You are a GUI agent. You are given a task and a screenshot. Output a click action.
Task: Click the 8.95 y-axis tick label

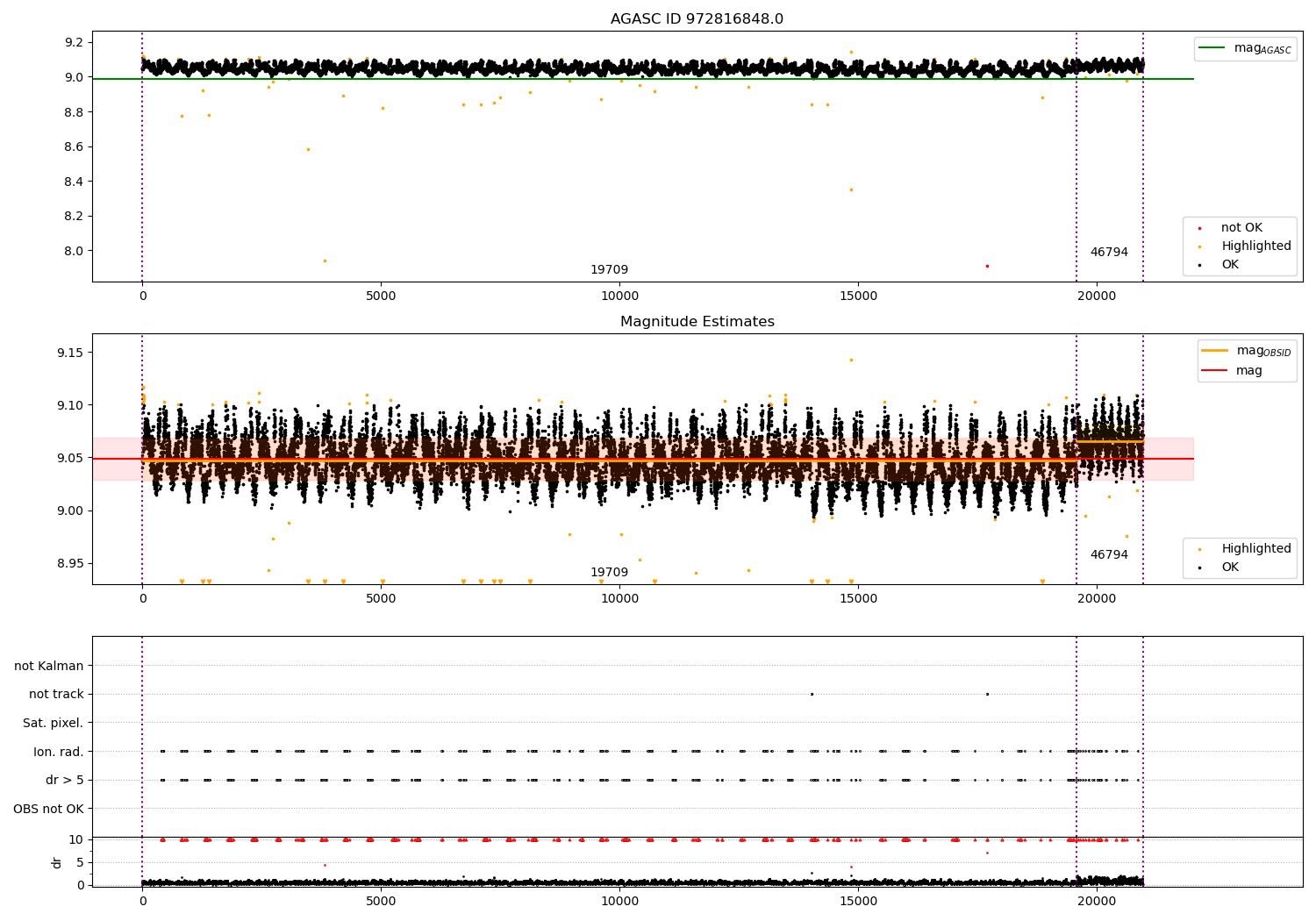pos(71,563)
